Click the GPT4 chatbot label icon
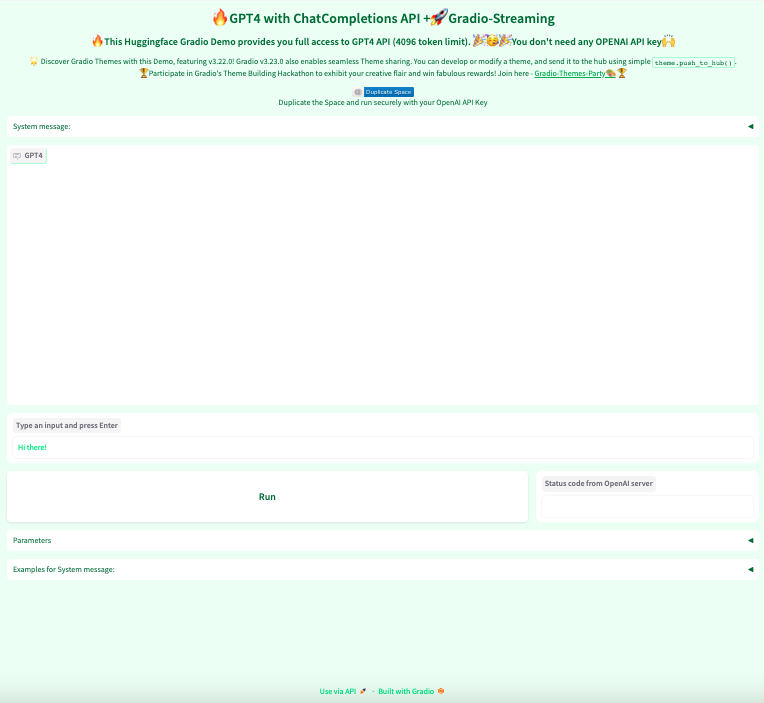The width and height of the screenshot is (764, 703). [17, 155]
